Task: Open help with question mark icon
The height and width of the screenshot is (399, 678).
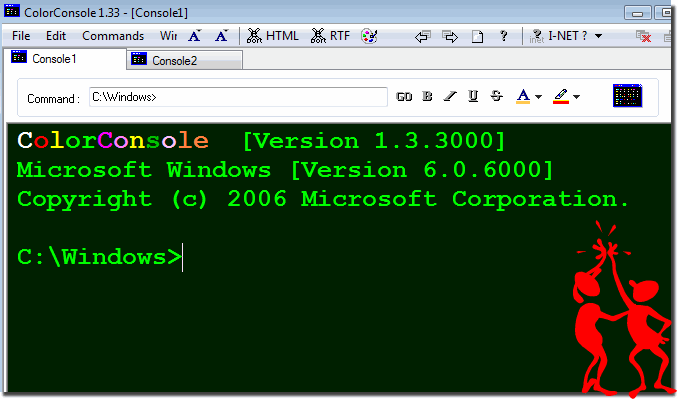Action: coord(503,36)
